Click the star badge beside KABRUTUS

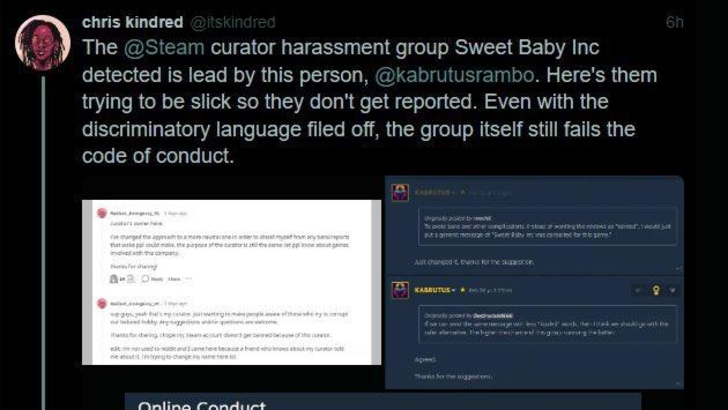(x=462, y=290)
